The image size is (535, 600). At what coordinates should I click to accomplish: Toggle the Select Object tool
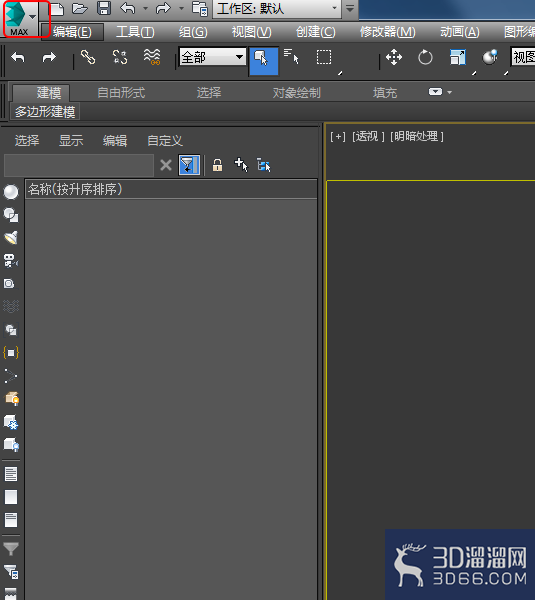click(x=264, y=61)
